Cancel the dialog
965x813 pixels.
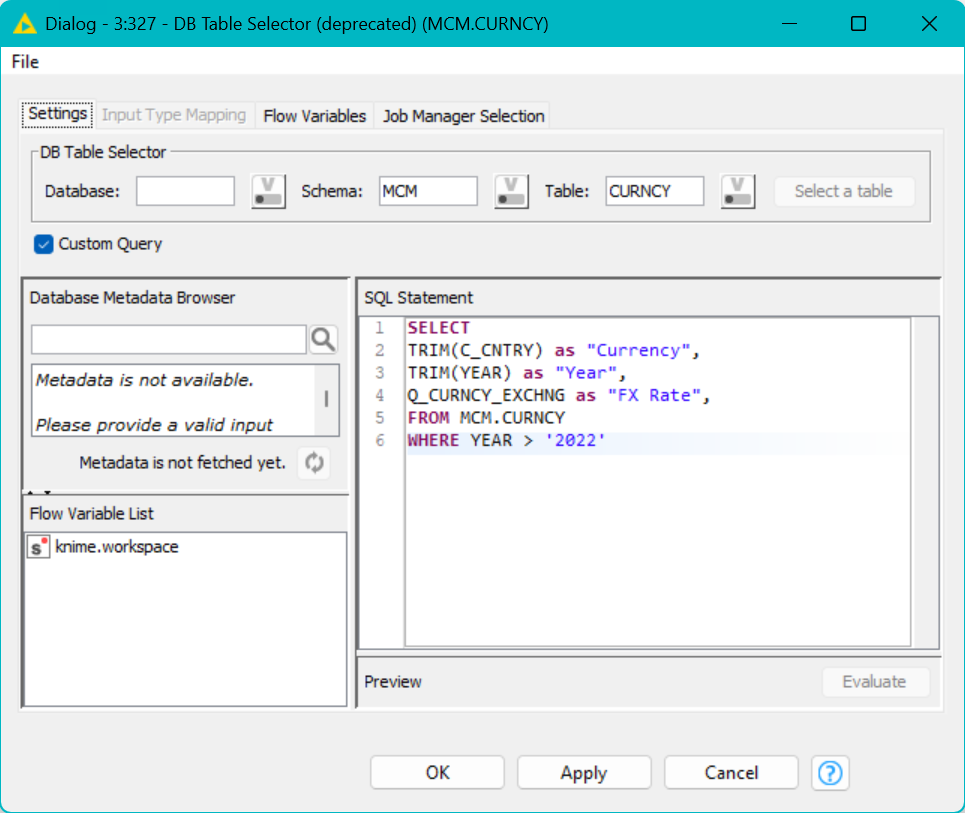click(x=731, y=773)
